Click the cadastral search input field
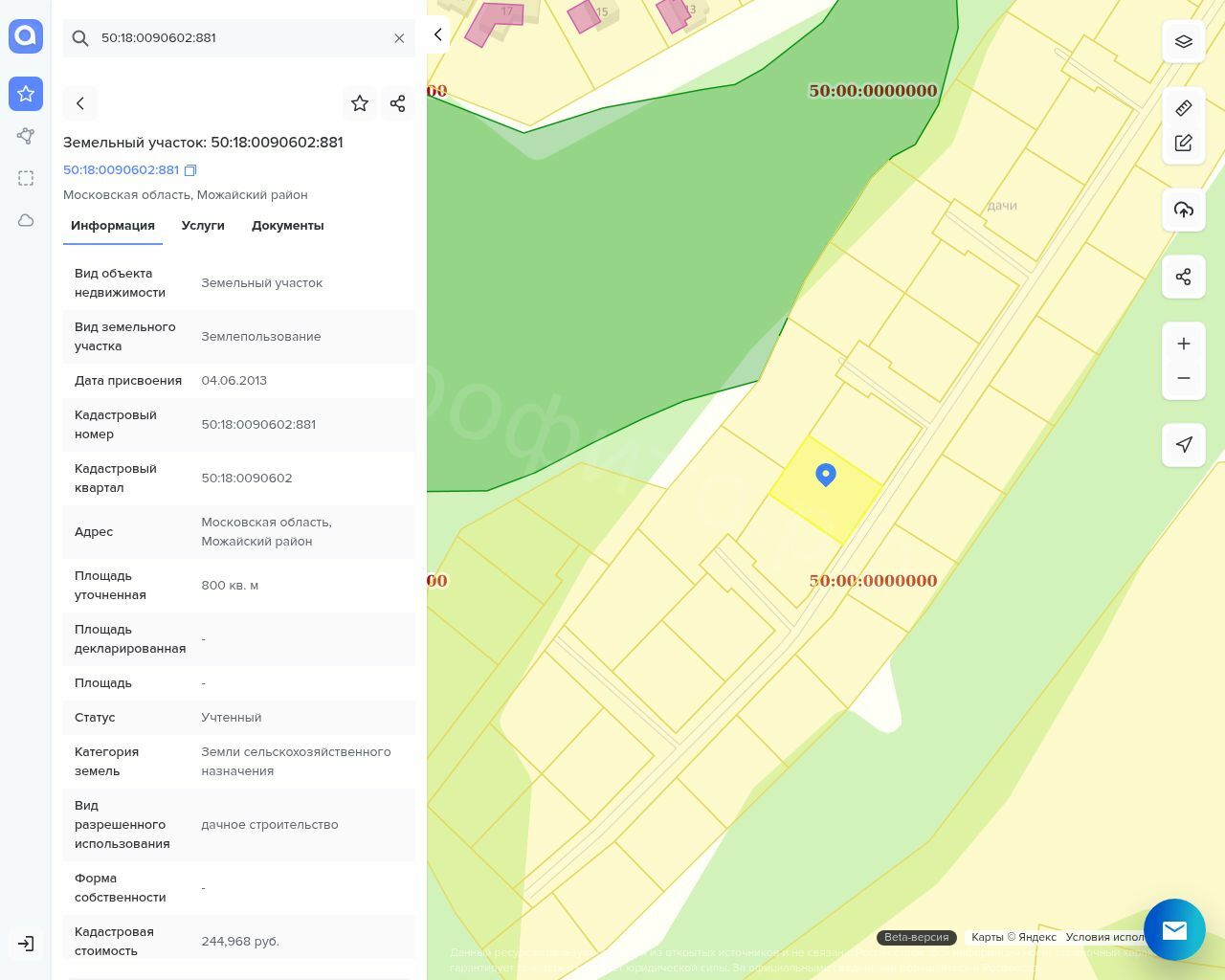Viewport: 1225px width, 980px height. [239, 38]
